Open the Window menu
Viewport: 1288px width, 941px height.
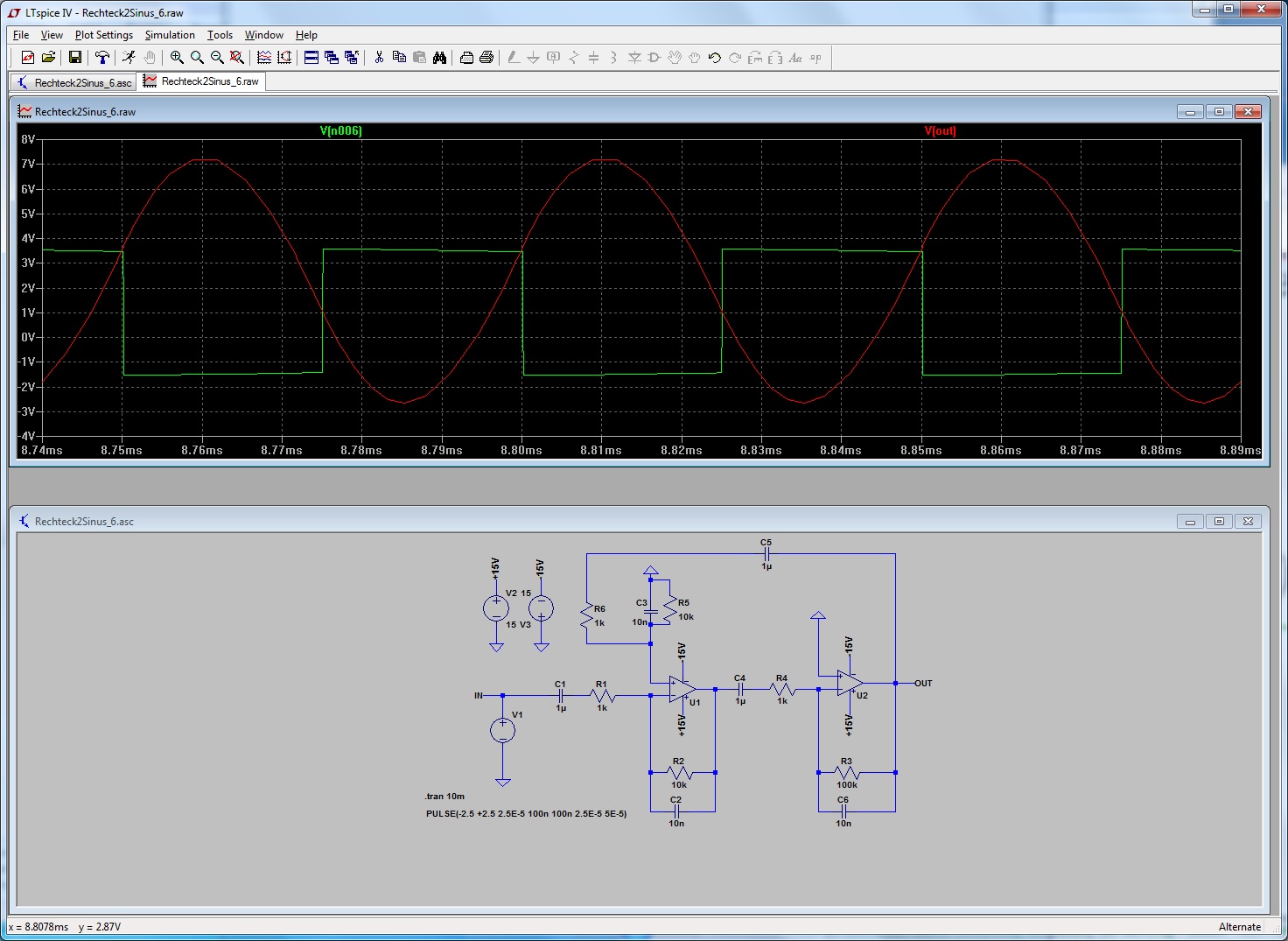coord(263,35)
